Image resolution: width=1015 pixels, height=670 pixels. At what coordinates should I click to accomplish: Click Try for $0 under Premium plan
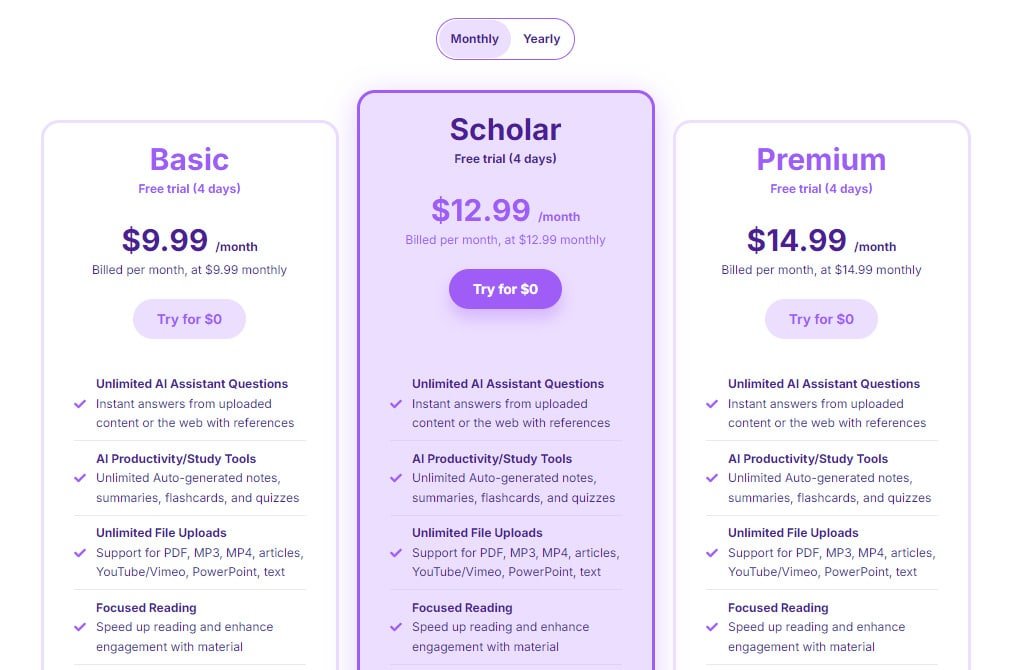[x=821, y=319]
